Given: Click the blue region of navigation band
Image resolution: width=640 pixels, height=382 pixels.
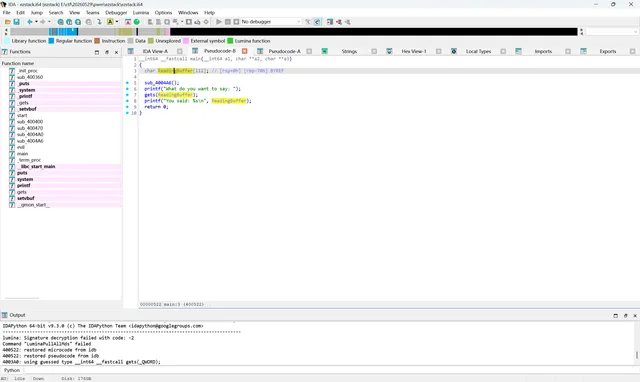Looking at the screenshot, I should point(63,31).
